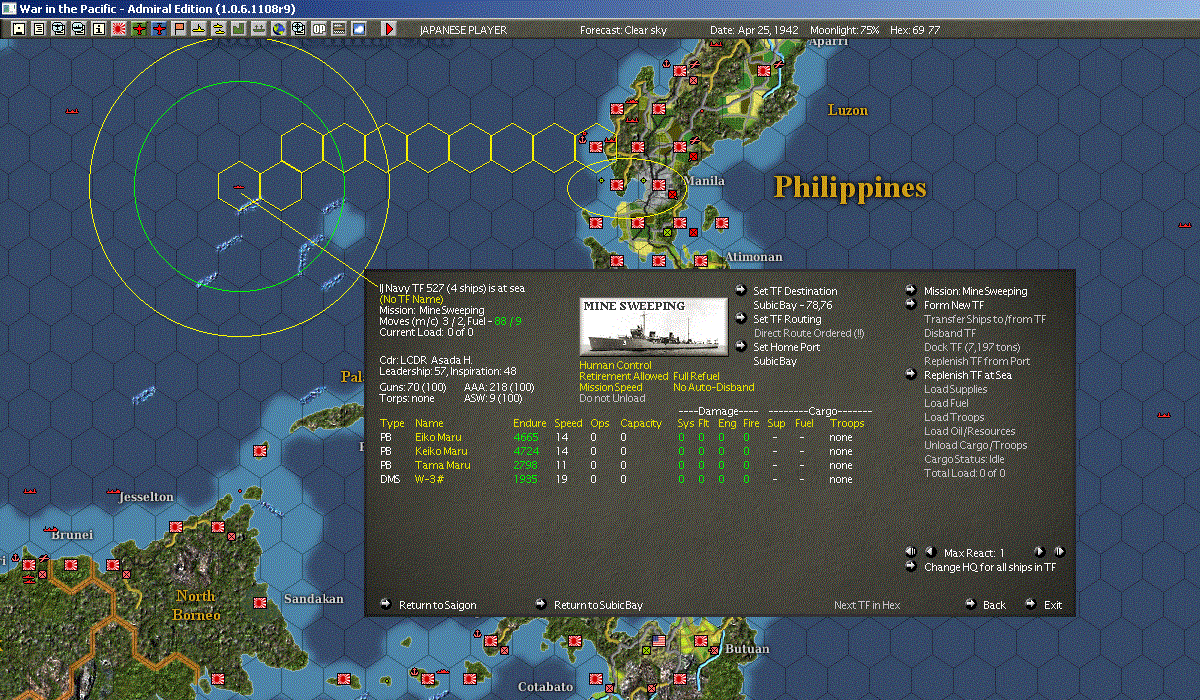Click the blue-background red aircraft icon

coord(159,29)
